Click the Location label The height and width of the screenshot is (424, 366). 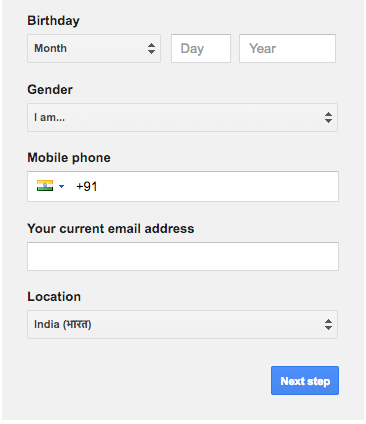(x=54, y=297)
